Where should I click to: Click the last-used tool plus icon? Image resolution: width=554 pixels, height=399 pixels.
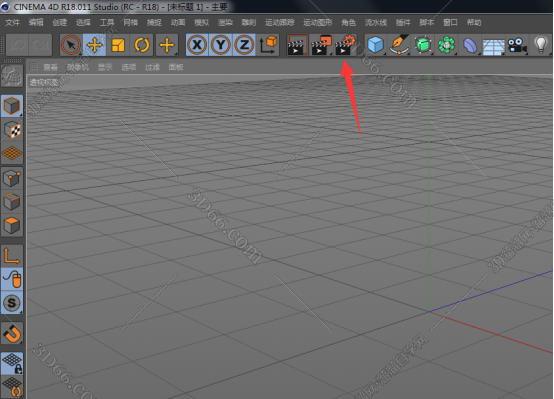(x=167, y=45)
